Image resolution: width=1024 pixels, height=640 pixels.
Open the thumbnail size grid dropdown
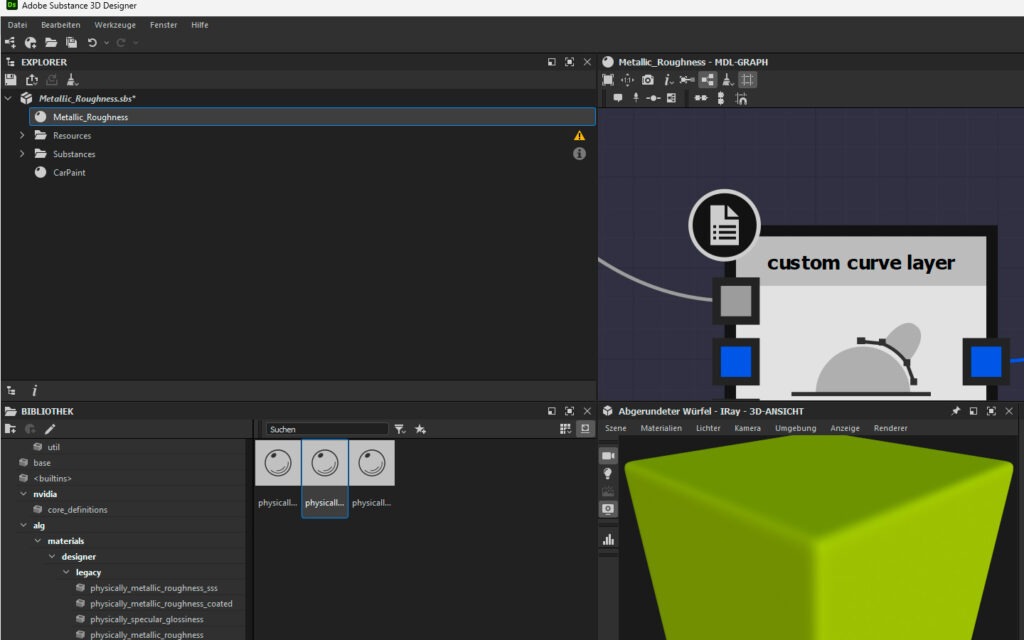coord(566,428)
